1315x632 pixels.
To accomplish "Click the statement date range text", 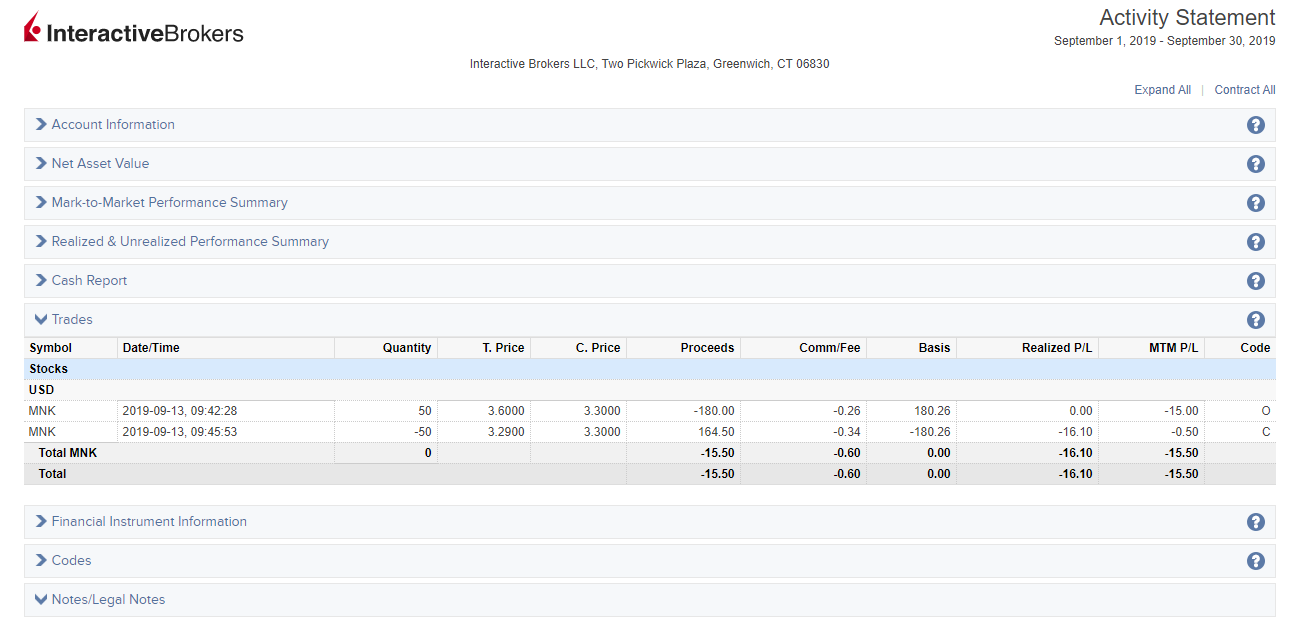I will (1165, 41).
